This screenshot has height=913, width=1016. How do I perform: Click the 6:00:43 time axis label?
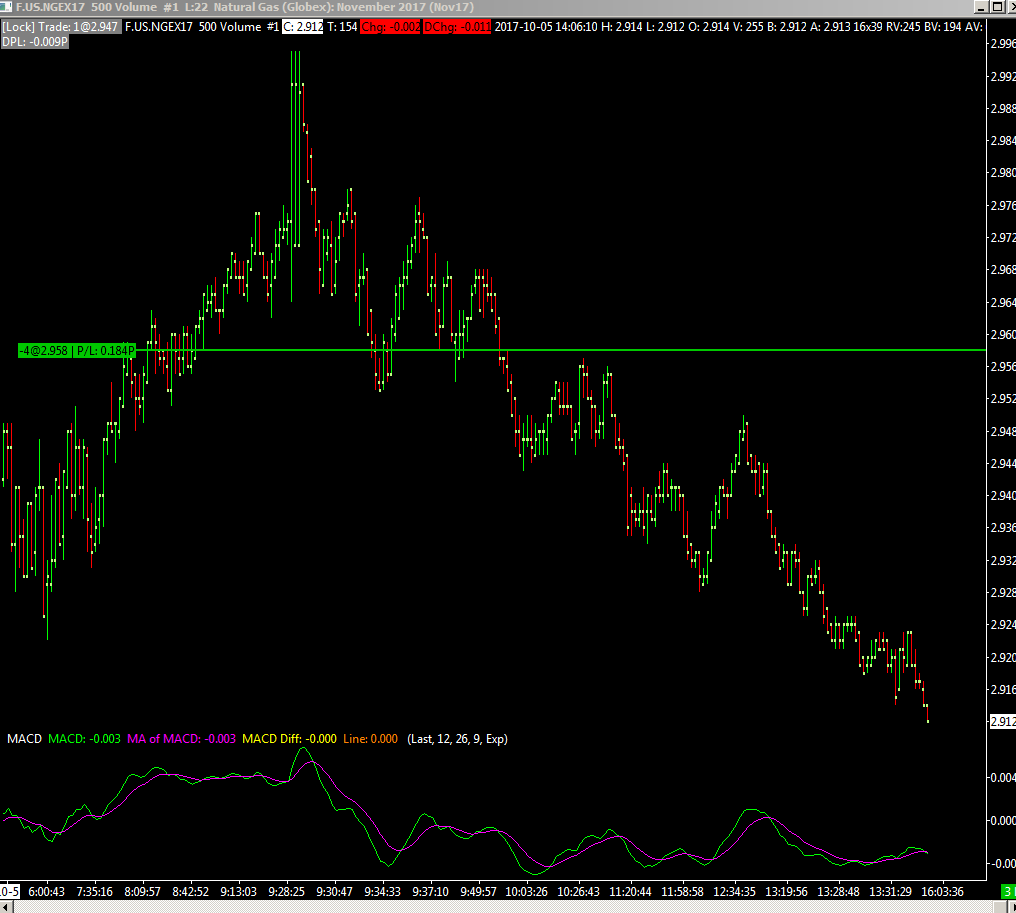click(x=47, y=892)
